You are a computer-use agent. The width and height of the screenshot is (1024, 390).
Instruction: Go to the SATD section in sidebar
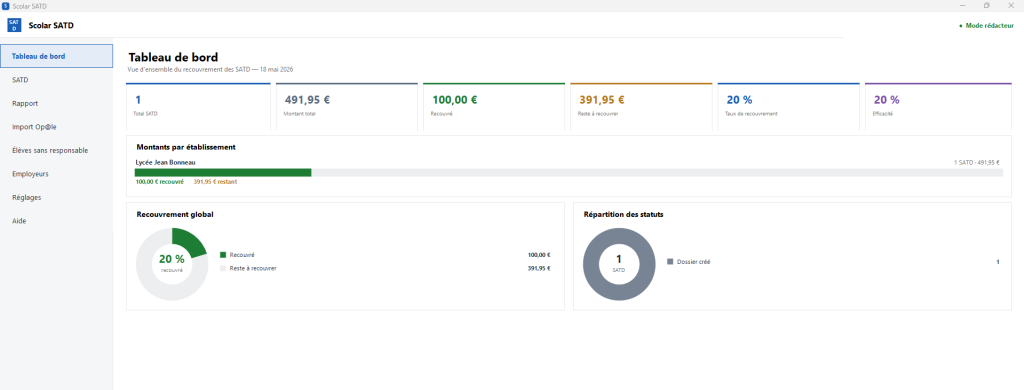(x=57, y=80)
